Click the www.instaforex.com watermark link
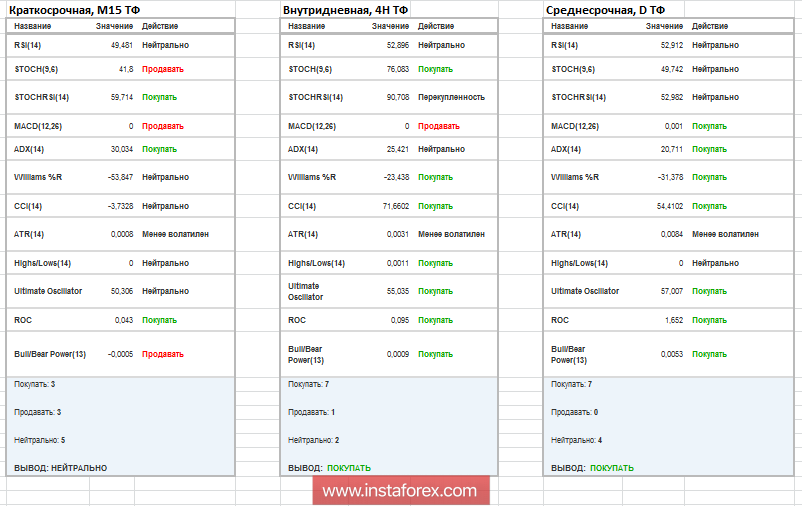 [400, 491]
